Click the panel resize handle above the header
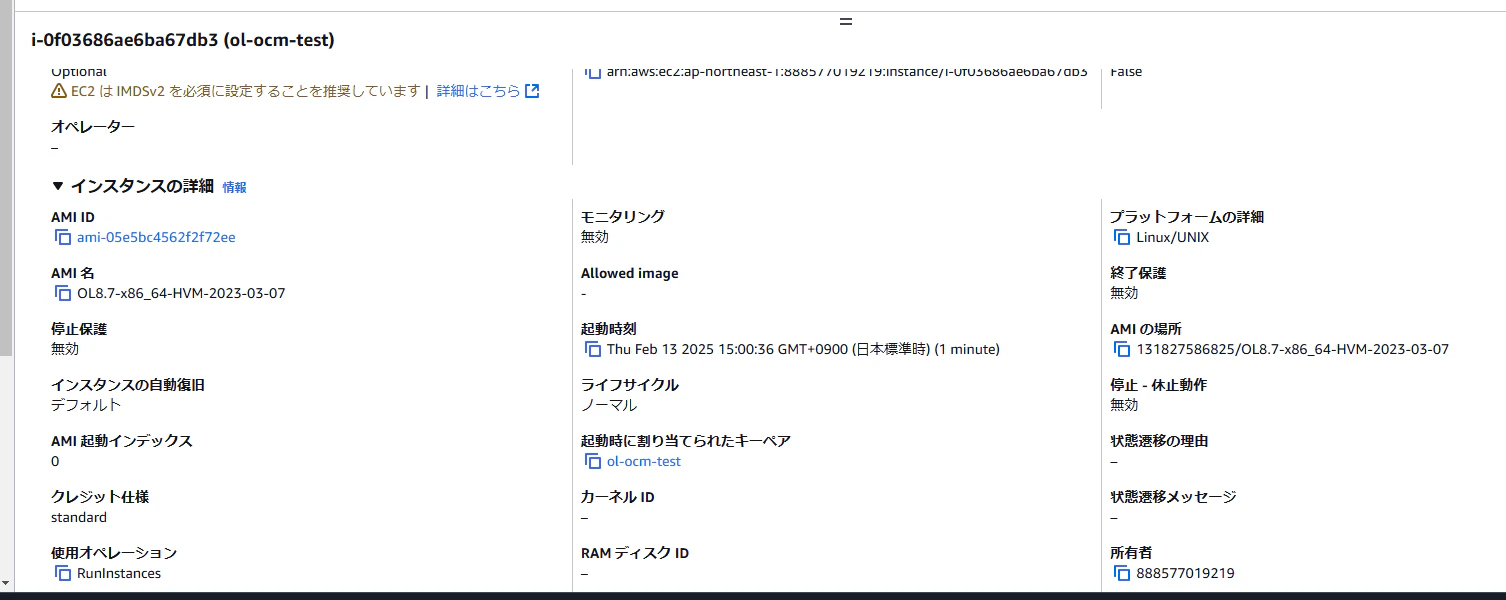Screen dimensions: 1506x600 (846, 21)
